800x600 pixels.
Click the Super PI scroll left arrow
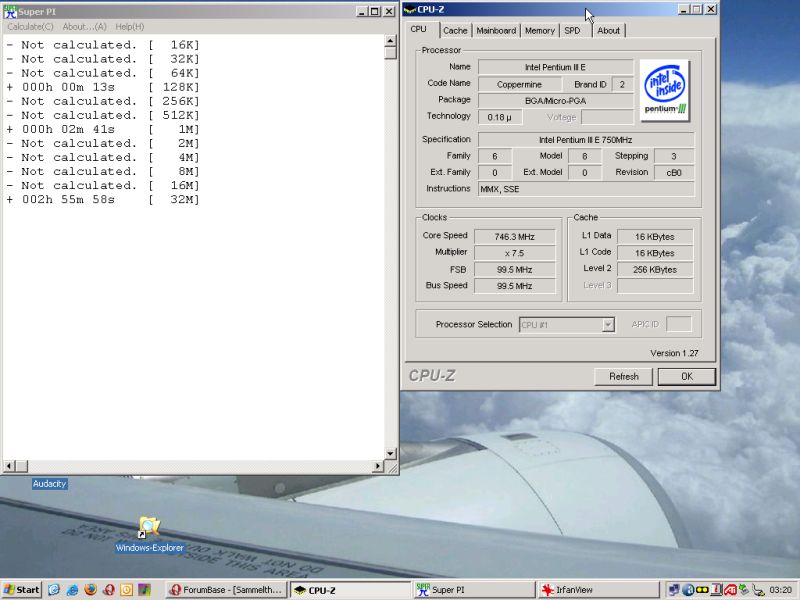coord(9,466)
